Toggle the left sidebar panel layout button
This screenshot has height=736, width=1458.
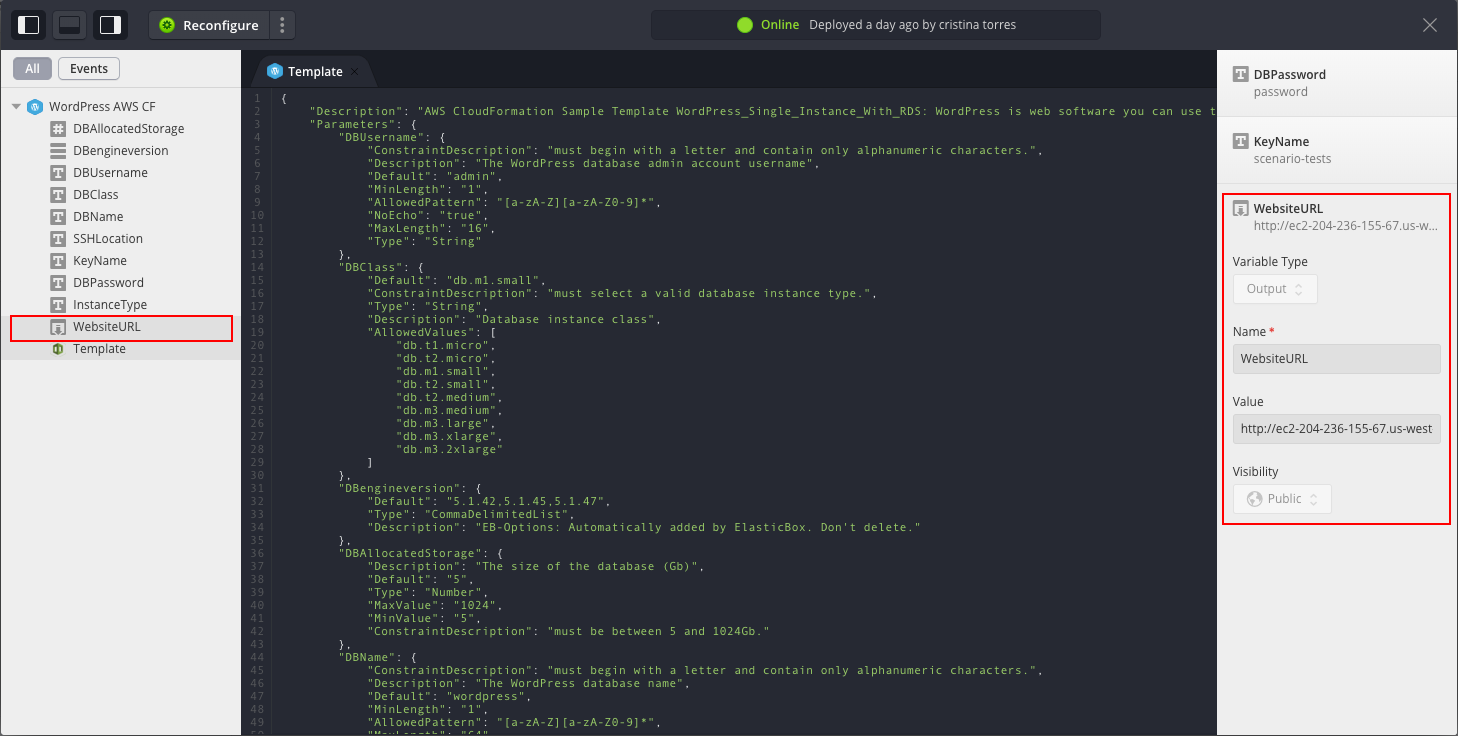click(29, 25)
